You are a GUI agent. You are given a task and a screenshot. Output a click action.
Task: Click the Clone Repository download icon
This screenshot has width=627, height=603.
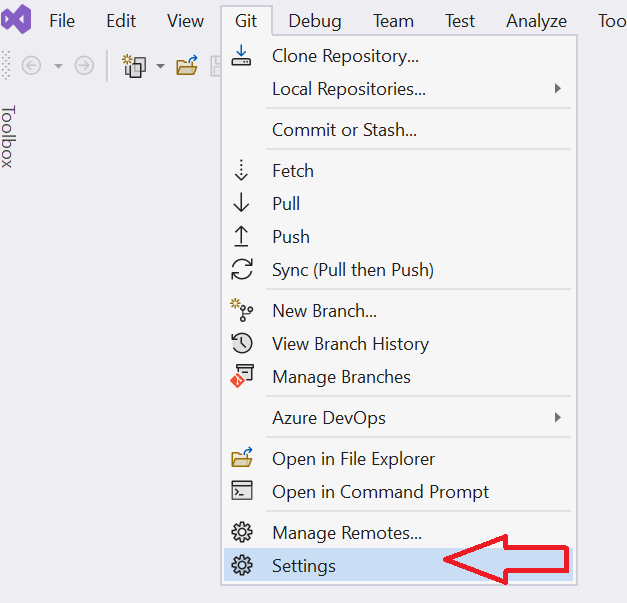tap(242, 56)
